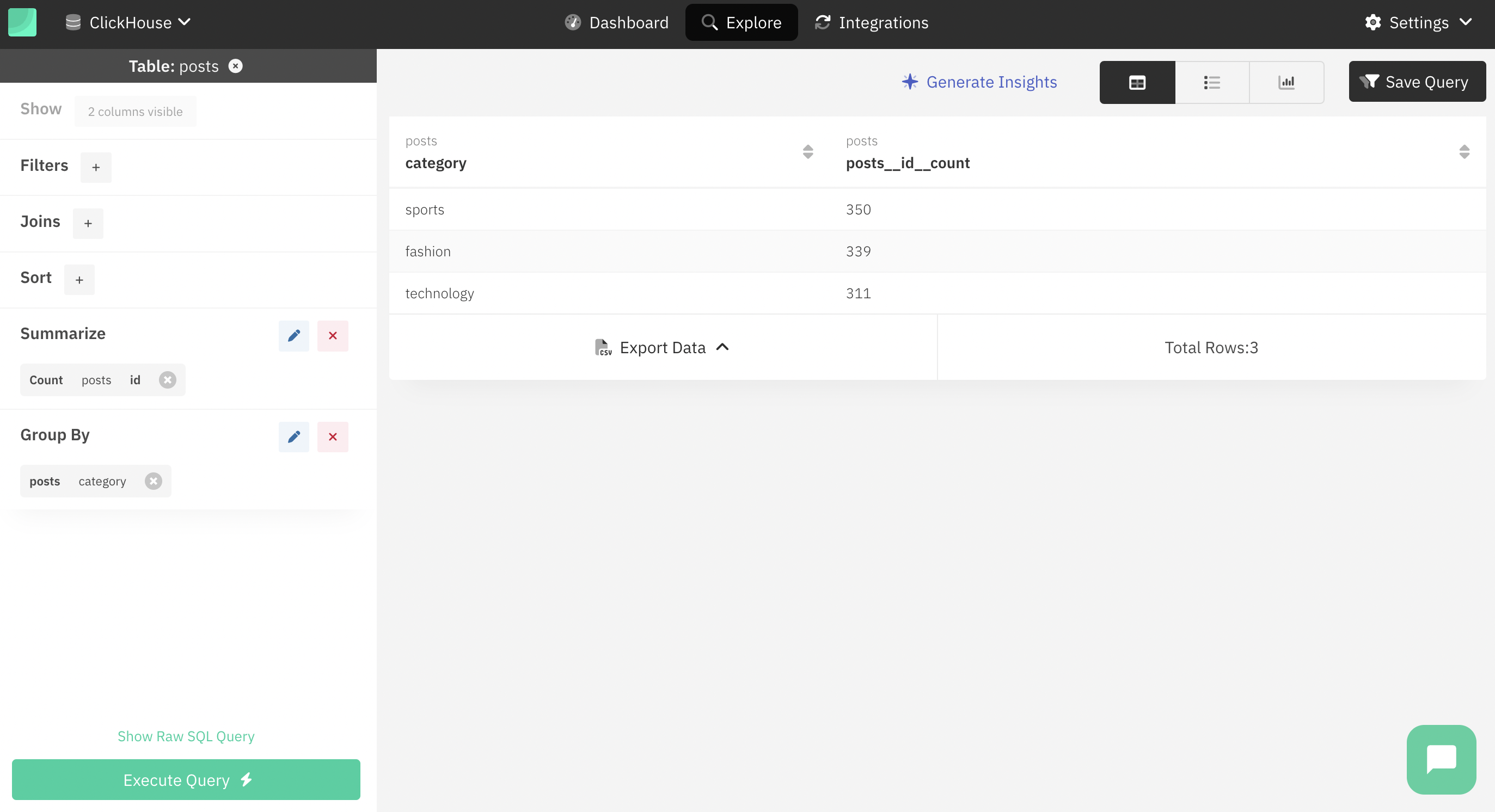Click Settings gear icon in top-right
This screenshot has width=1495, height=812.
1374,22
